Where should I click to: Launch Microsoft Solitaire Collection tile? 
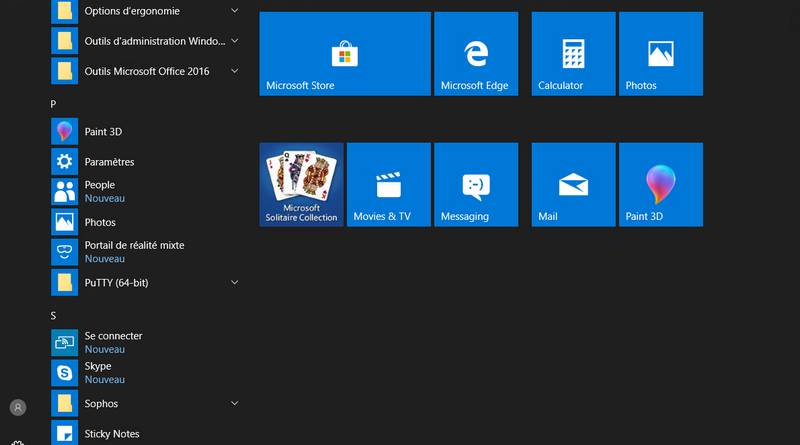[301, 184]
